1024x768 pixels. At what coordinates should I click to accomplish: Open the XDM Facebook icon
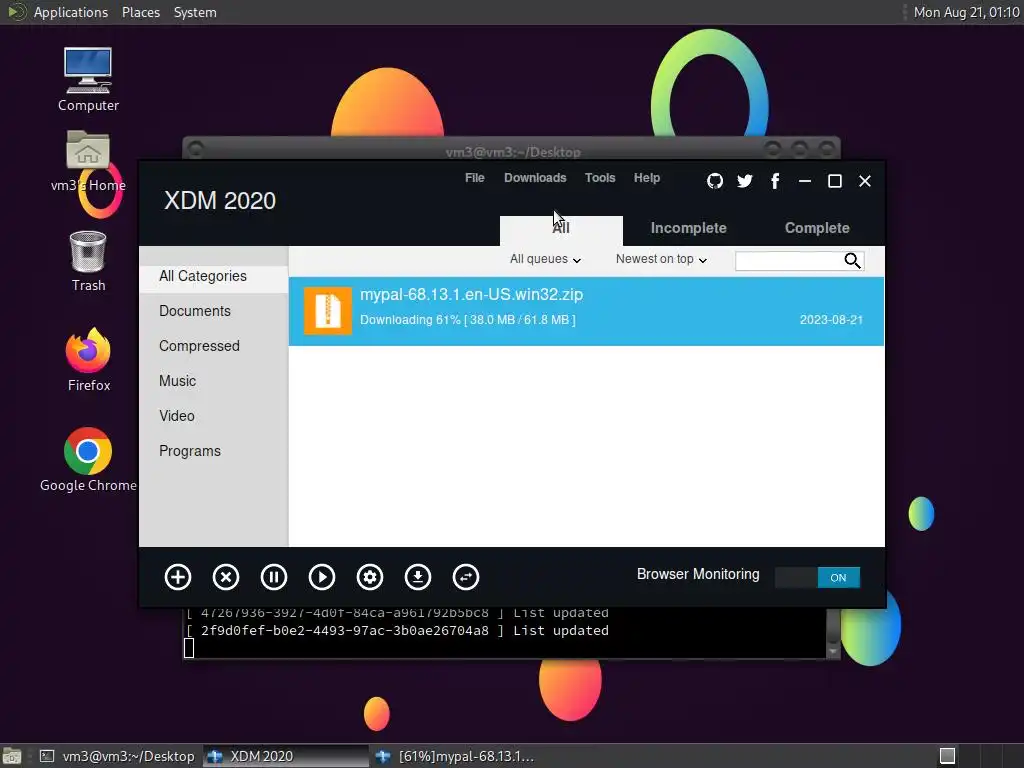775,181
